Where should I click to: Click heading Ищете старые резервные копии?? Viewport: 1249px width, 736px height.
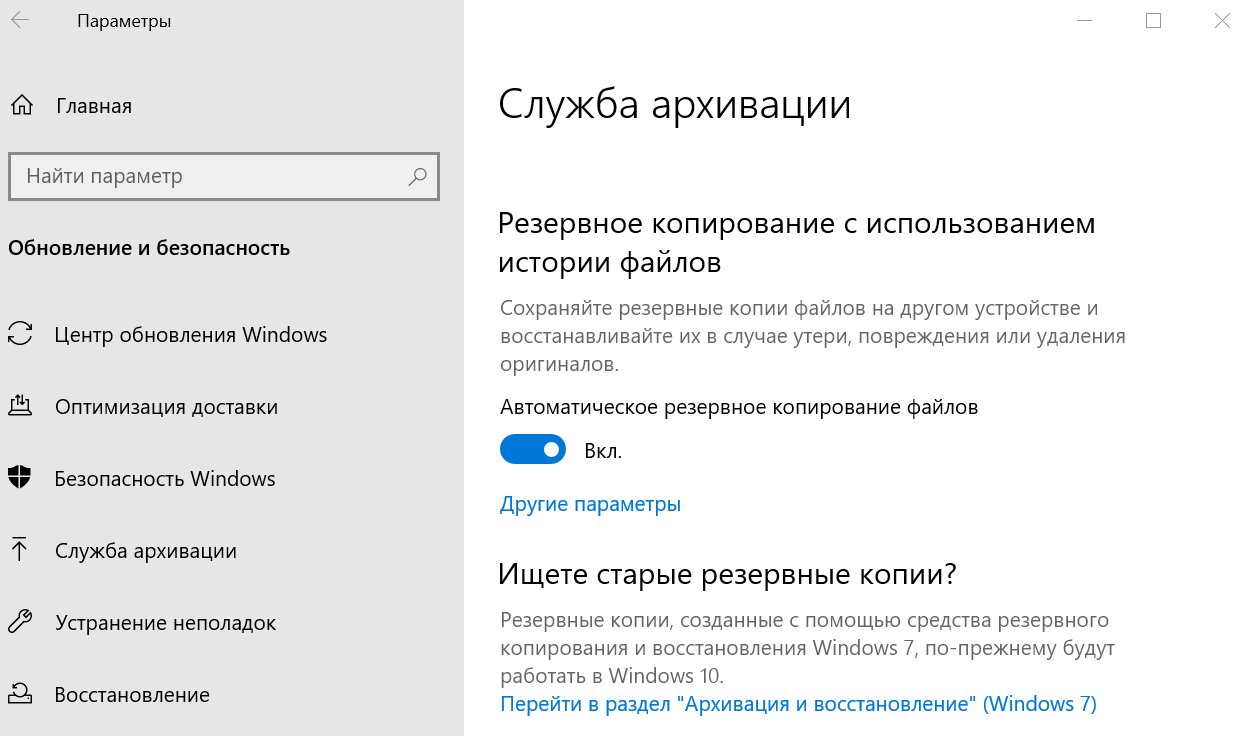pos(728,575)
